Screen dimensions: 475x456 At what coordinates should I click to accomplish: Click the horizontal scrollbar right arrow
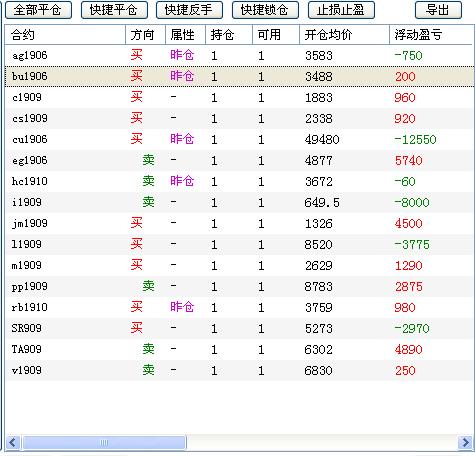coord(465,443)
